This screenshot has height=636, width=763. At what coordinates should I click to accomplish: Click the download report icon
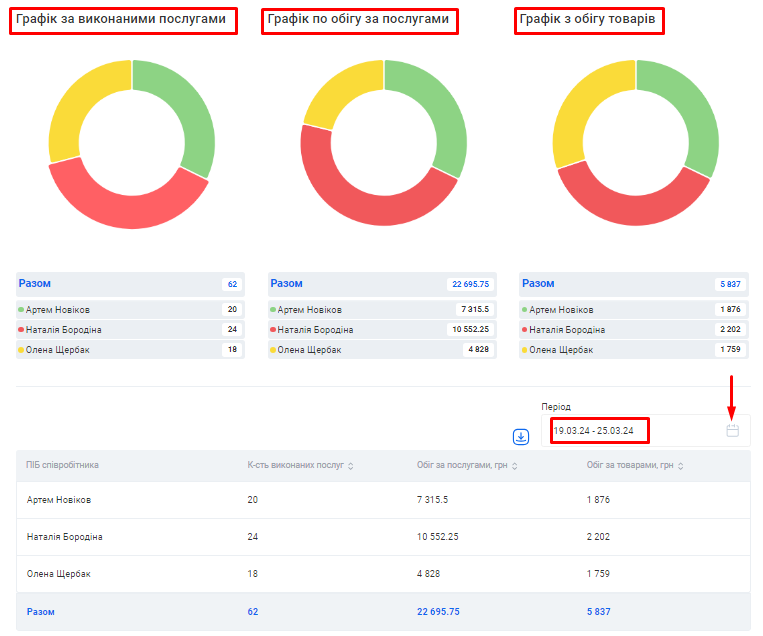521,437
